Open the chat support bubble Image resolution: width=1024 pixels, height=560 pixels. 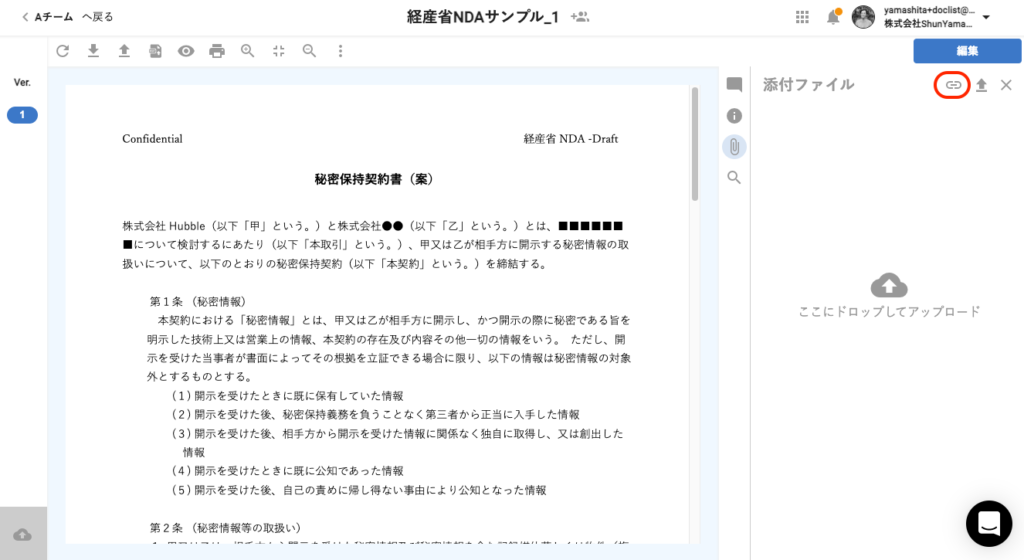989,523
